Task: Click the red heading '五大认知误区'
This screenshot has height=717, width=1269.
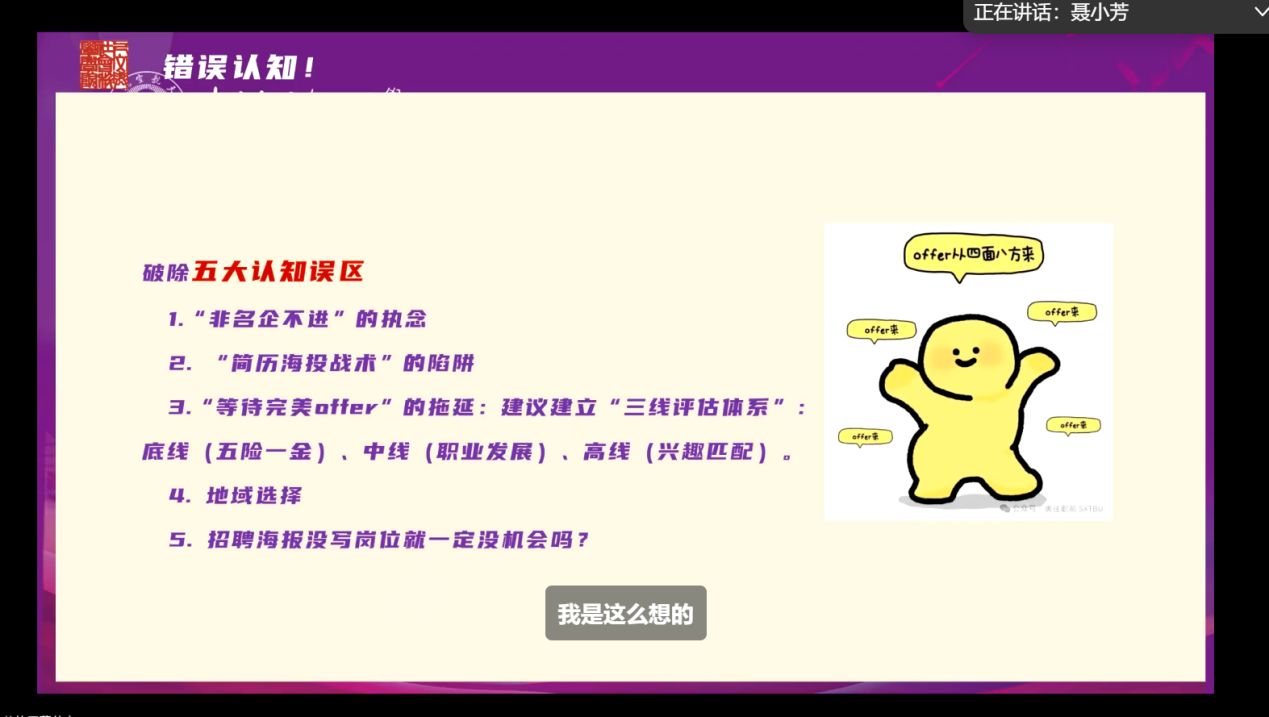Action: 278,271
